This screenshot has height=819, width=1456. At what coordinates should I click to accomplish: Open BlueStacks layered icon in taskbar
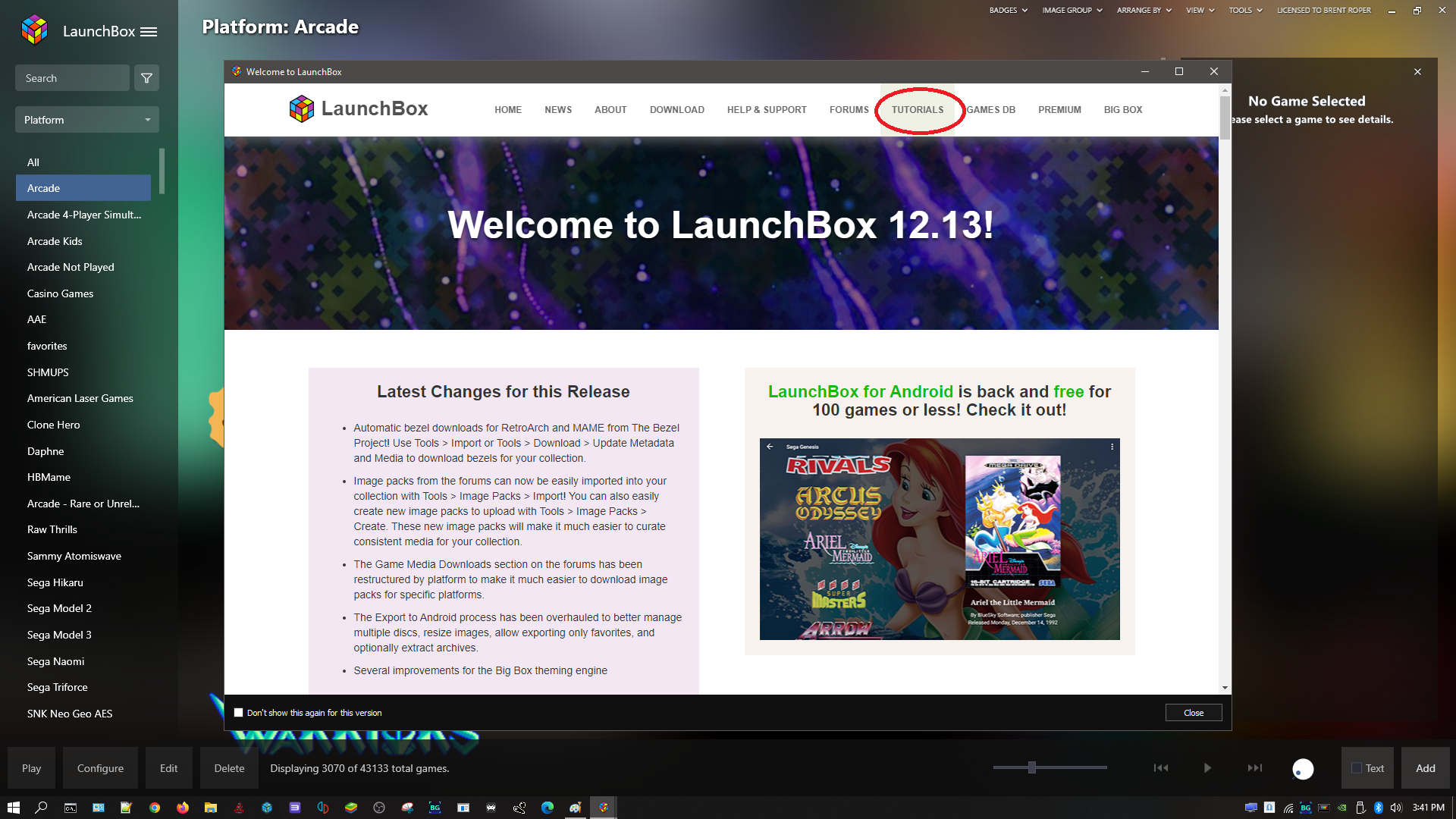coord(351,808)
